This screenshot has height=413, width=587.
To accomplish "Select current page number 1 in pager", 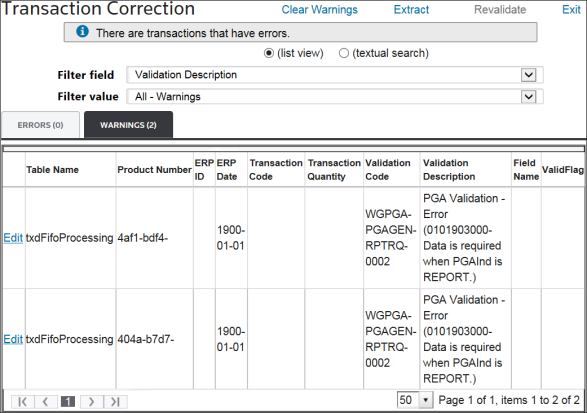I will 68,402.
